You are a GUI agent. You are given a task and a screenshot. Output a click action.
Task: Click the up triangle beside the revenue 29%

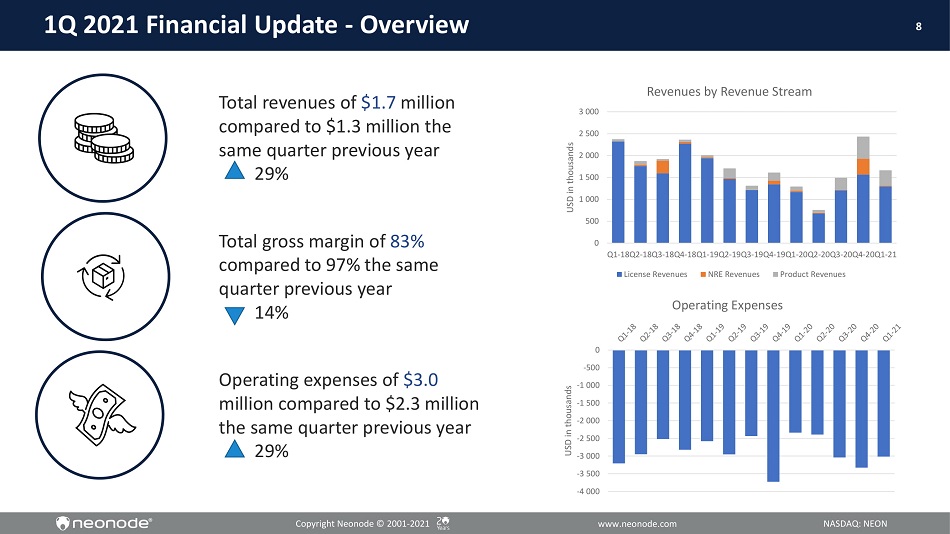234,171
